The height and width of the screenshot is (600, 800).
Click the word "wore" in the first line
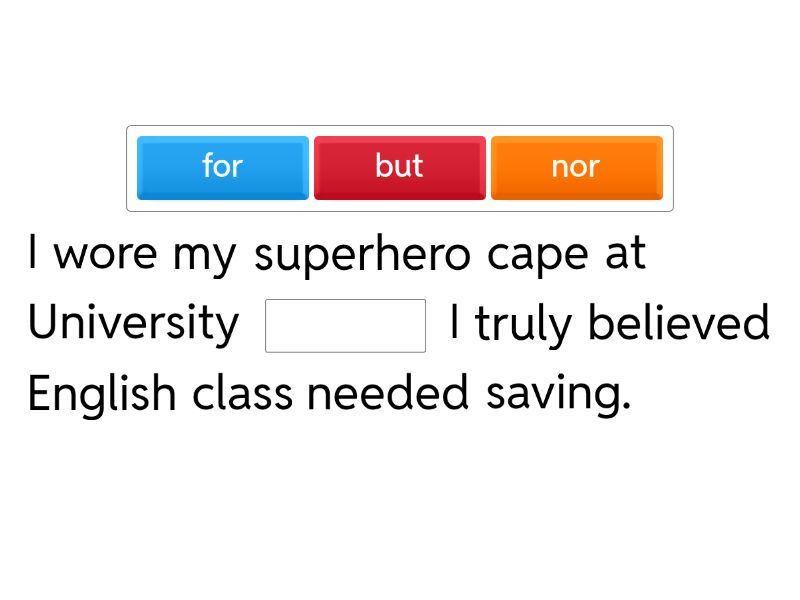106,255
